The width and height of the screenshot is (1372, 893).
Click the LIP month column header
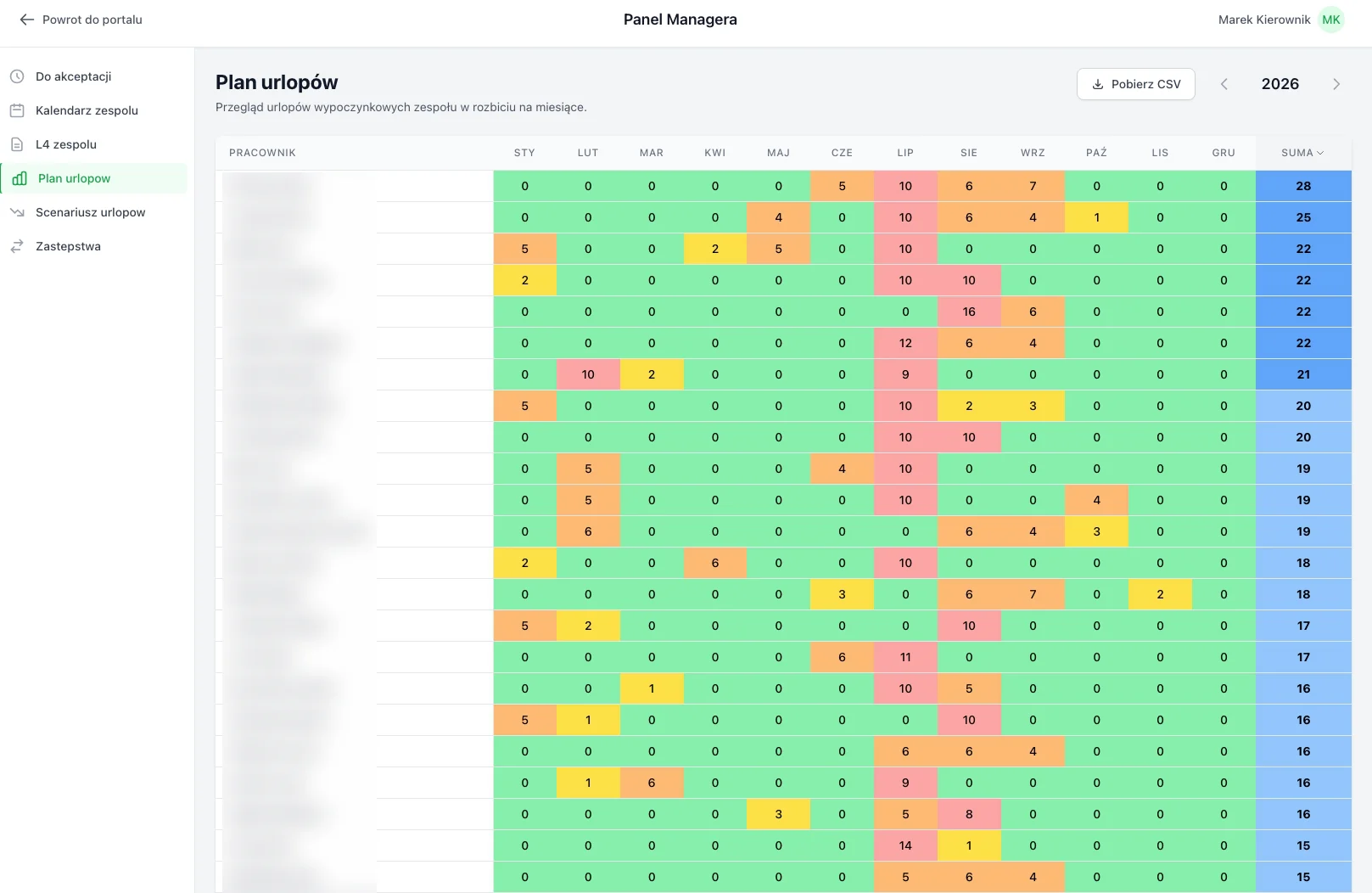point(905,153)
